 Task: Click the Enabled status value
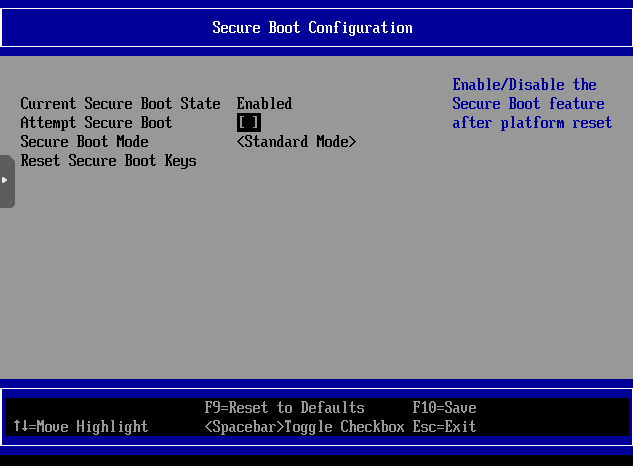264,104
